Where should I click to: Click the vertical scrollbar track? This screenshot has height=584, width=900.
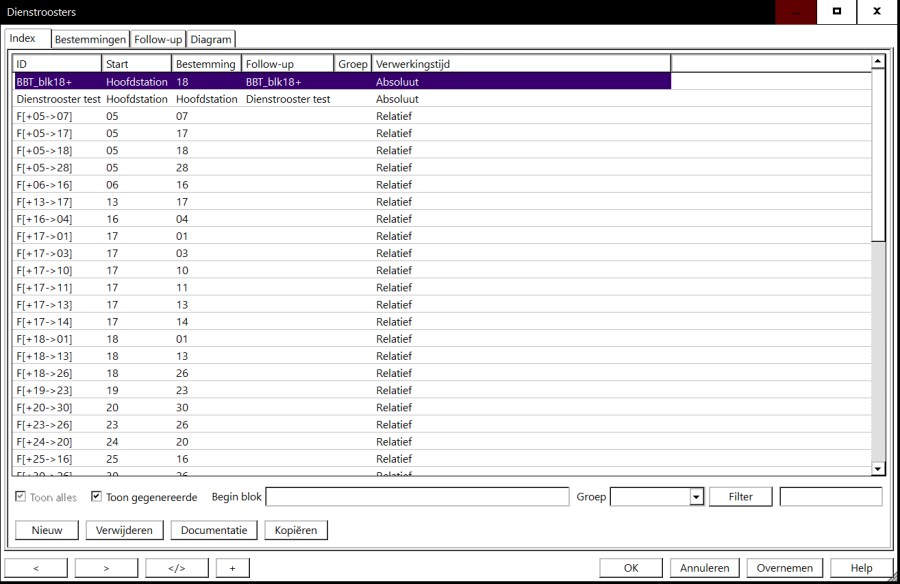click(x=878, y=350)
